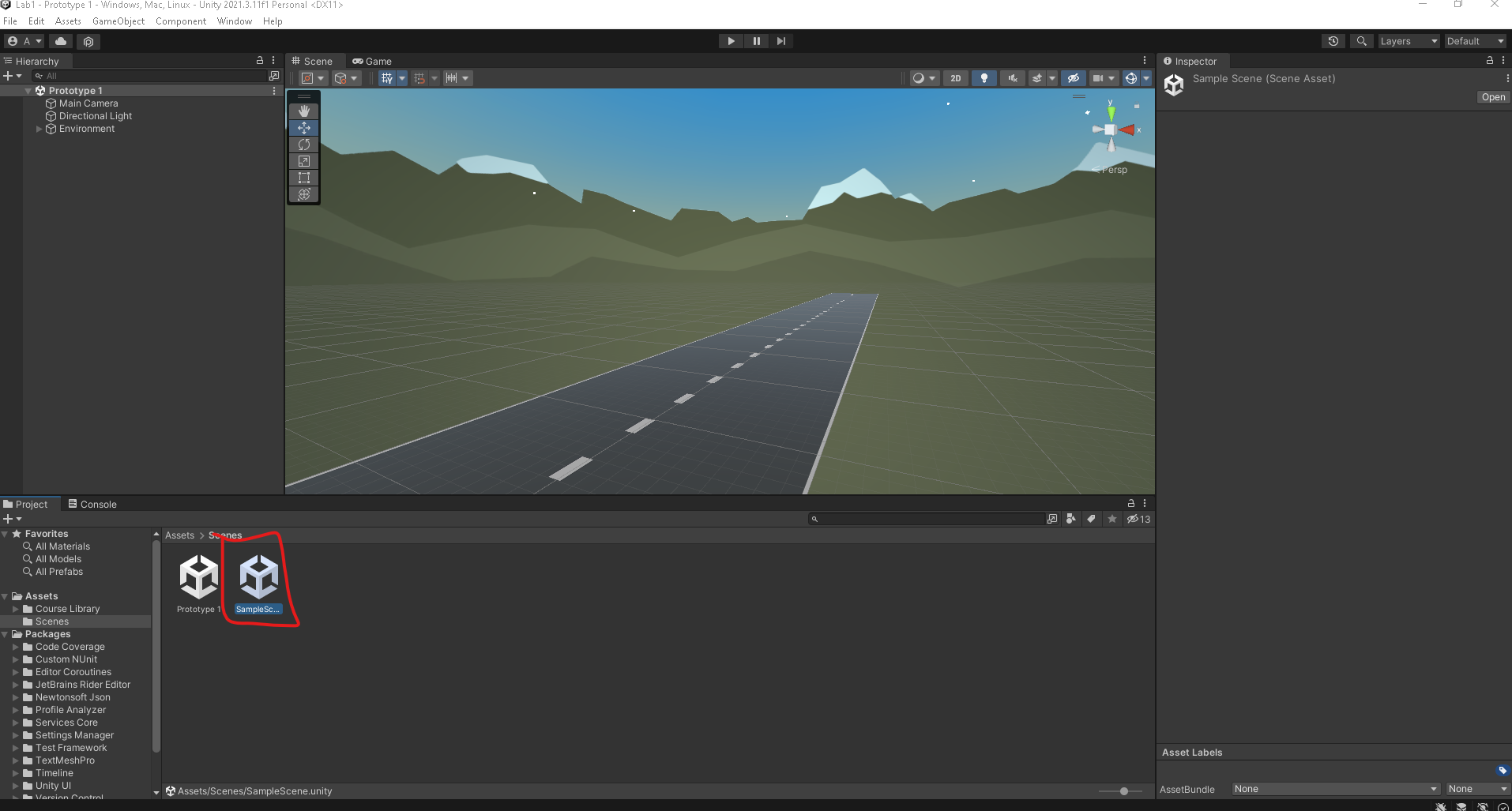This screenshot has width=1512, height=811.
Task: Click the icon size slider handle
Action: 1123,791
